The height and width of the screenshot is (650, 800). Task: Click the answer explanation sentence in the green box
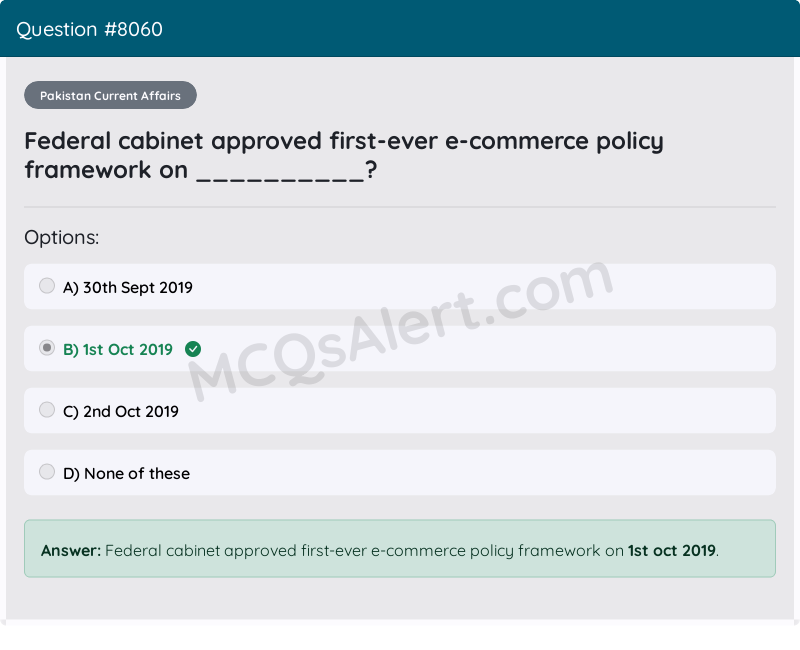click(x=365, y=551)
